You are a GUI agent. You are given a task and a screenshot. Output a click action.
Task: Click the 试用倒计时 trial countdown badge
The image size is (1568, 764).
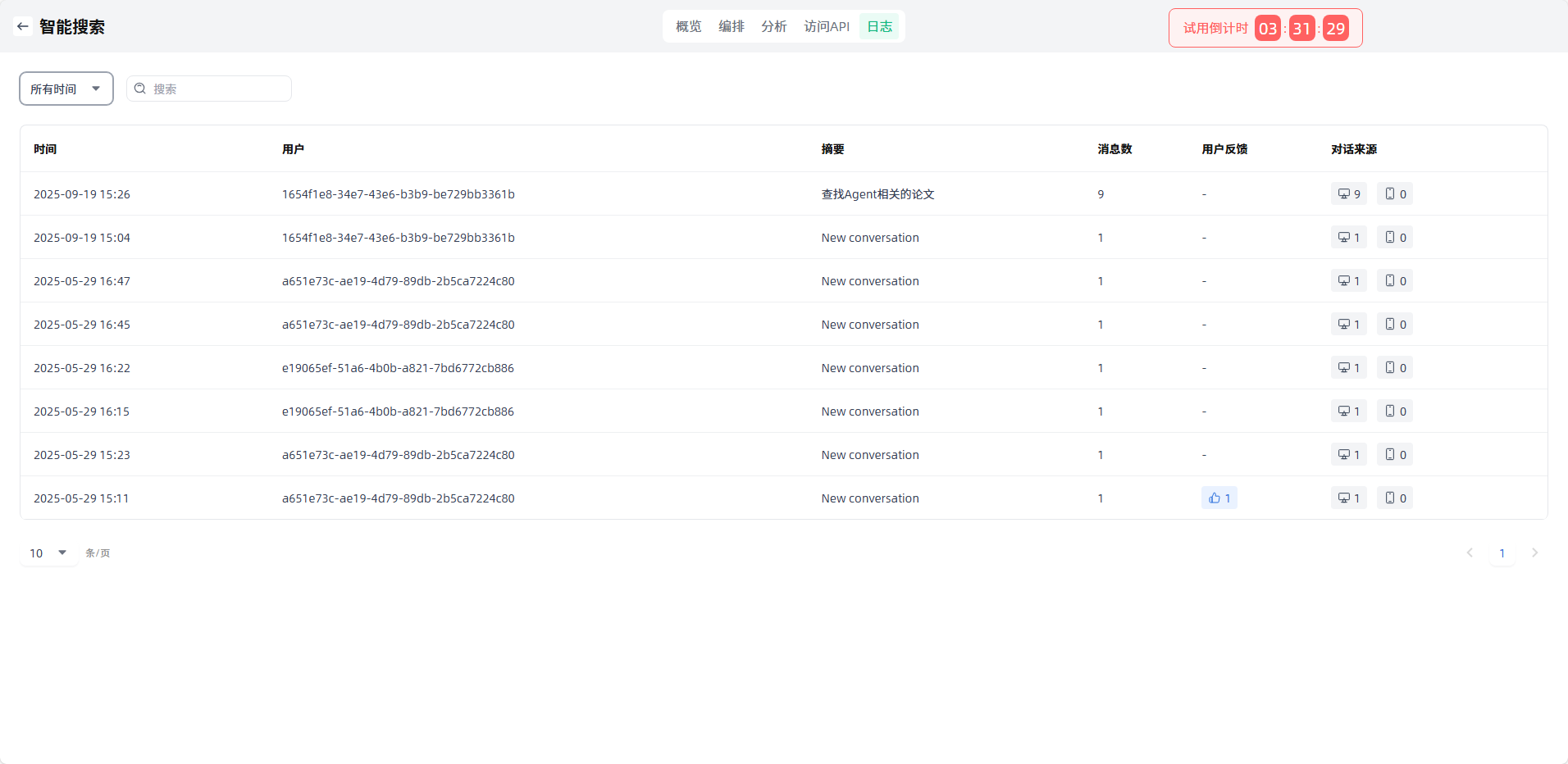click(x=1265, y=29)
